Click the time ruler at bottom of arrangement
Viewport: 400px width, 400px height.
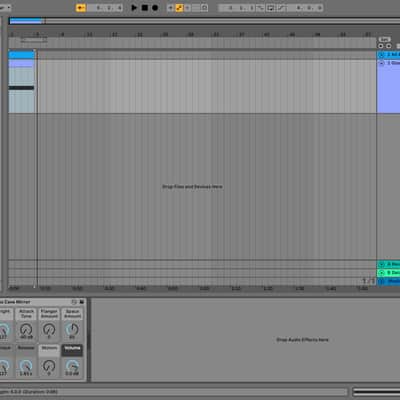click(x=192, y=288)
